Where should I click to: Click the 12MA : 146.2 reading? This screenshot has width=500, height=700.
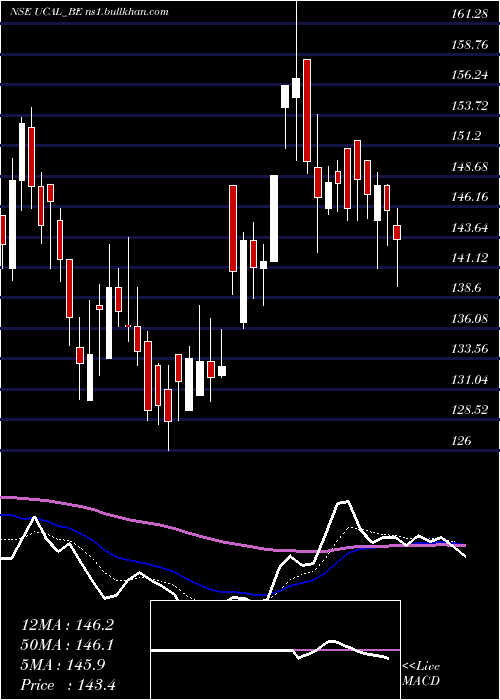(67, 625)
